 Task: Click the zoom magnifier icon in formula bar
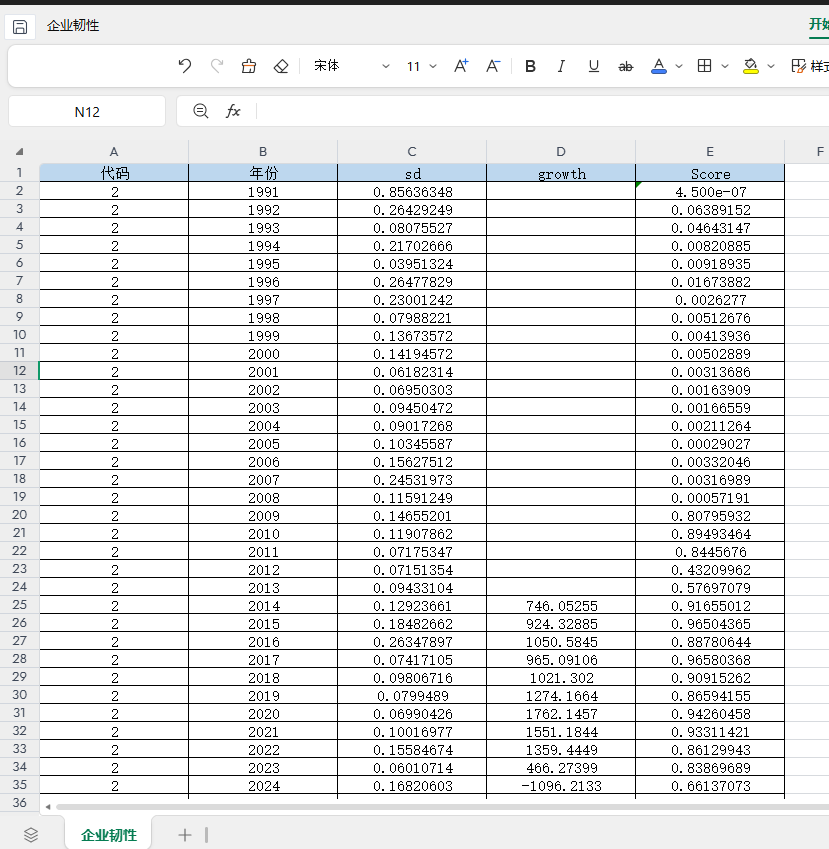tap(200, 111)
